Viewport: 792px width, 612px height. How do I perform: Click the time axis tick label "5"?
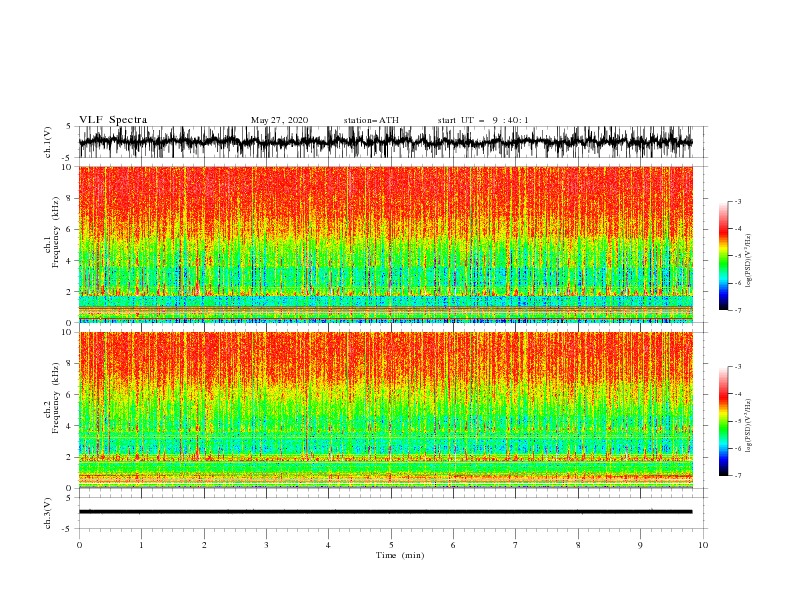point(391,545)
